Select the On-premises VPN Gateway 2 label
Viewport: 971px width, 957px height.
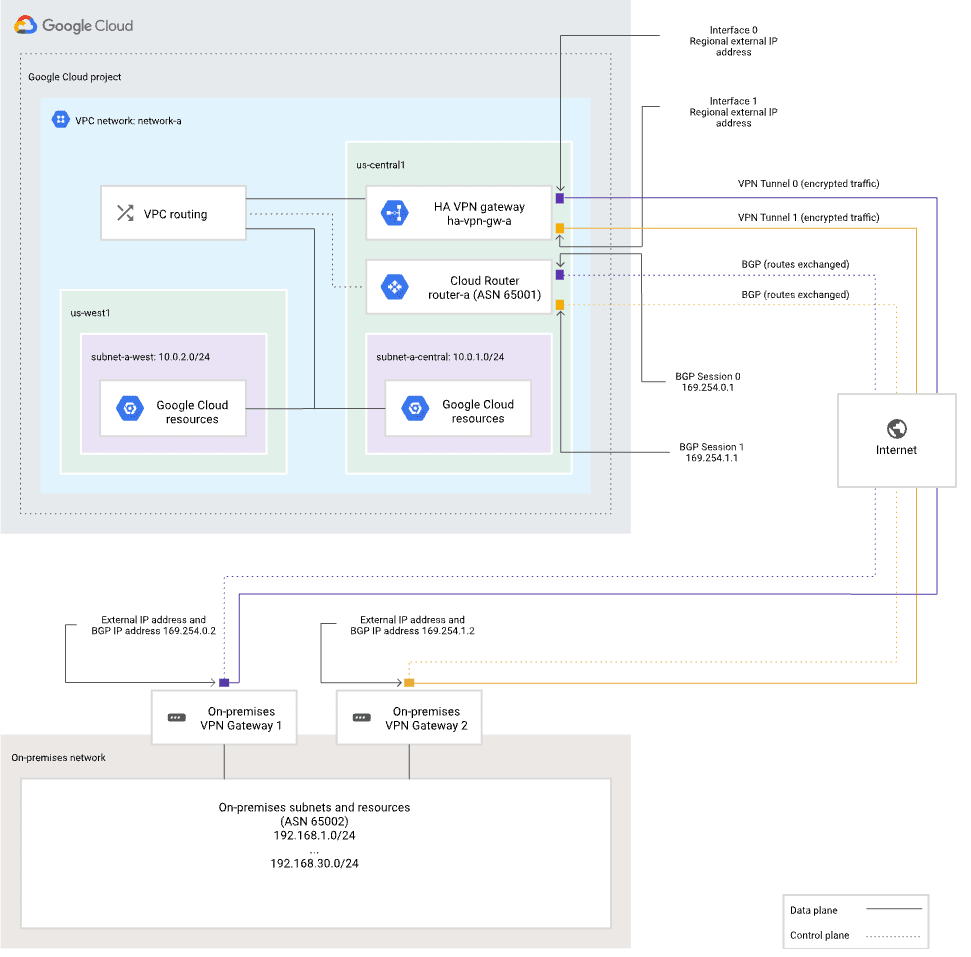point(426,719)
